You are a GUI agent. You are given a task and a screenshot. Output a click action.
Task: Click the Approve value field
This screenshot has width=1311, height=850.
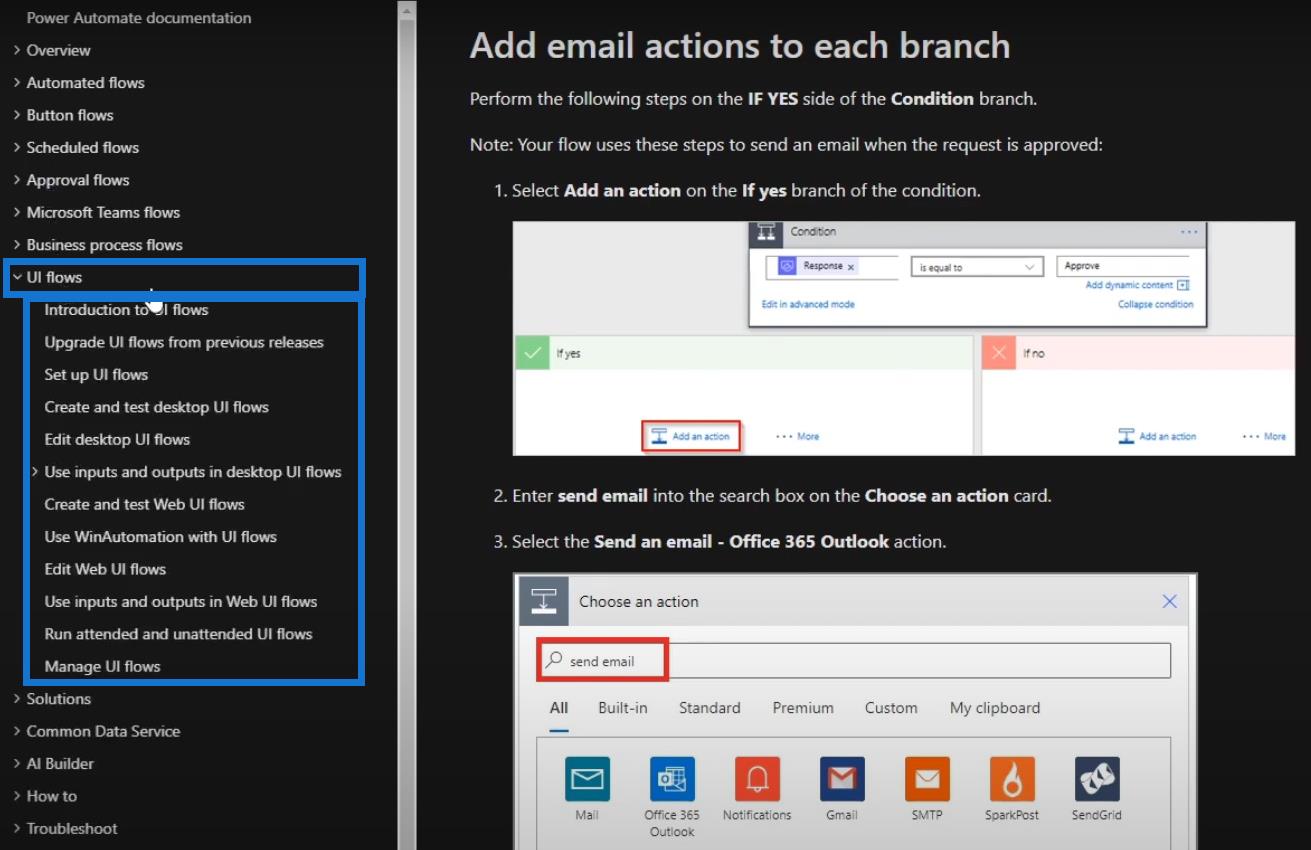[x=1123, y=266]
